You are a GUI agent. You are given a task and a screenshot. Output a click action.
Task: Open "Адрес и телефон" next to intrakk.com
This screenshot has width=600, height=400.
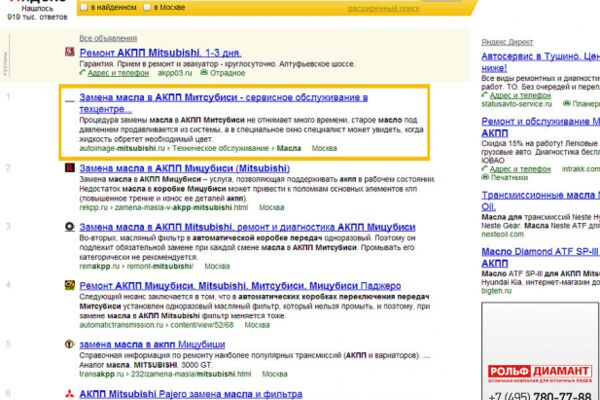coord(520,169)
